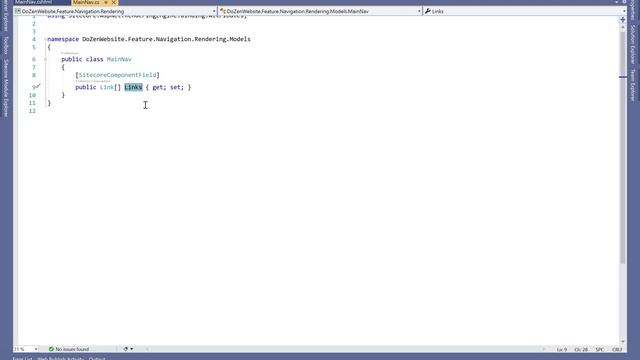The height and width of the screenshot is (360, 640).
Task: Collapse the namespace block outline toggle
Action: click(45, 39)
